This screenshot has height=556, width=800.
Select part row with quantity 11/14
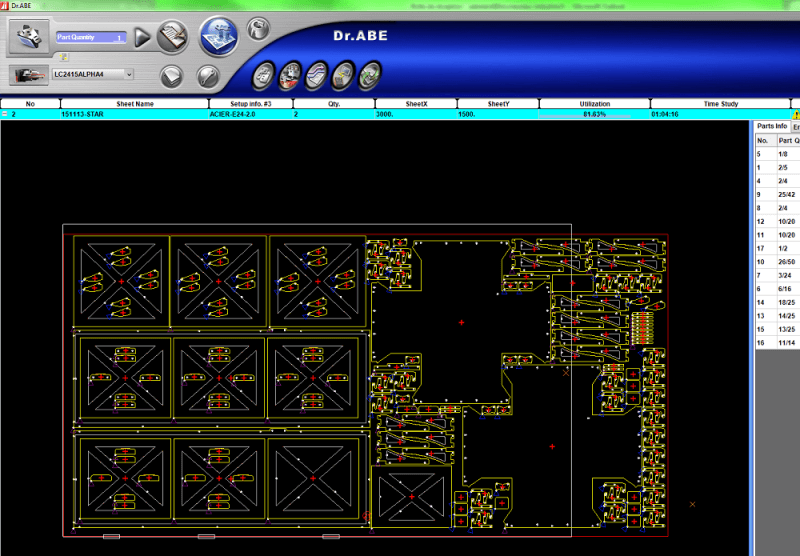[777, 343]
